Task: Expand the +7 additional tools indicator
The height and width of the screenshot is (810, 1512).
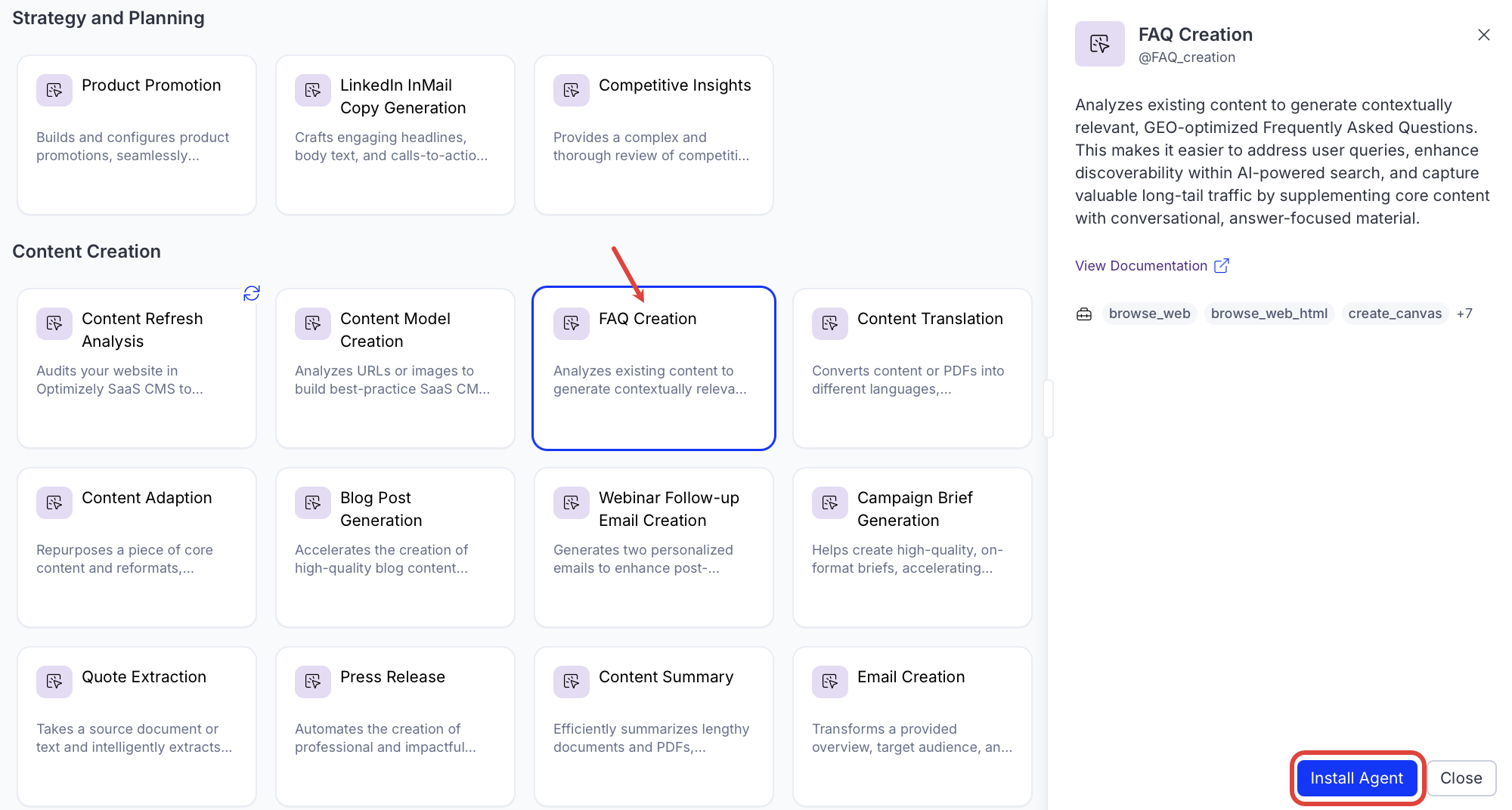Action: 1464,314
